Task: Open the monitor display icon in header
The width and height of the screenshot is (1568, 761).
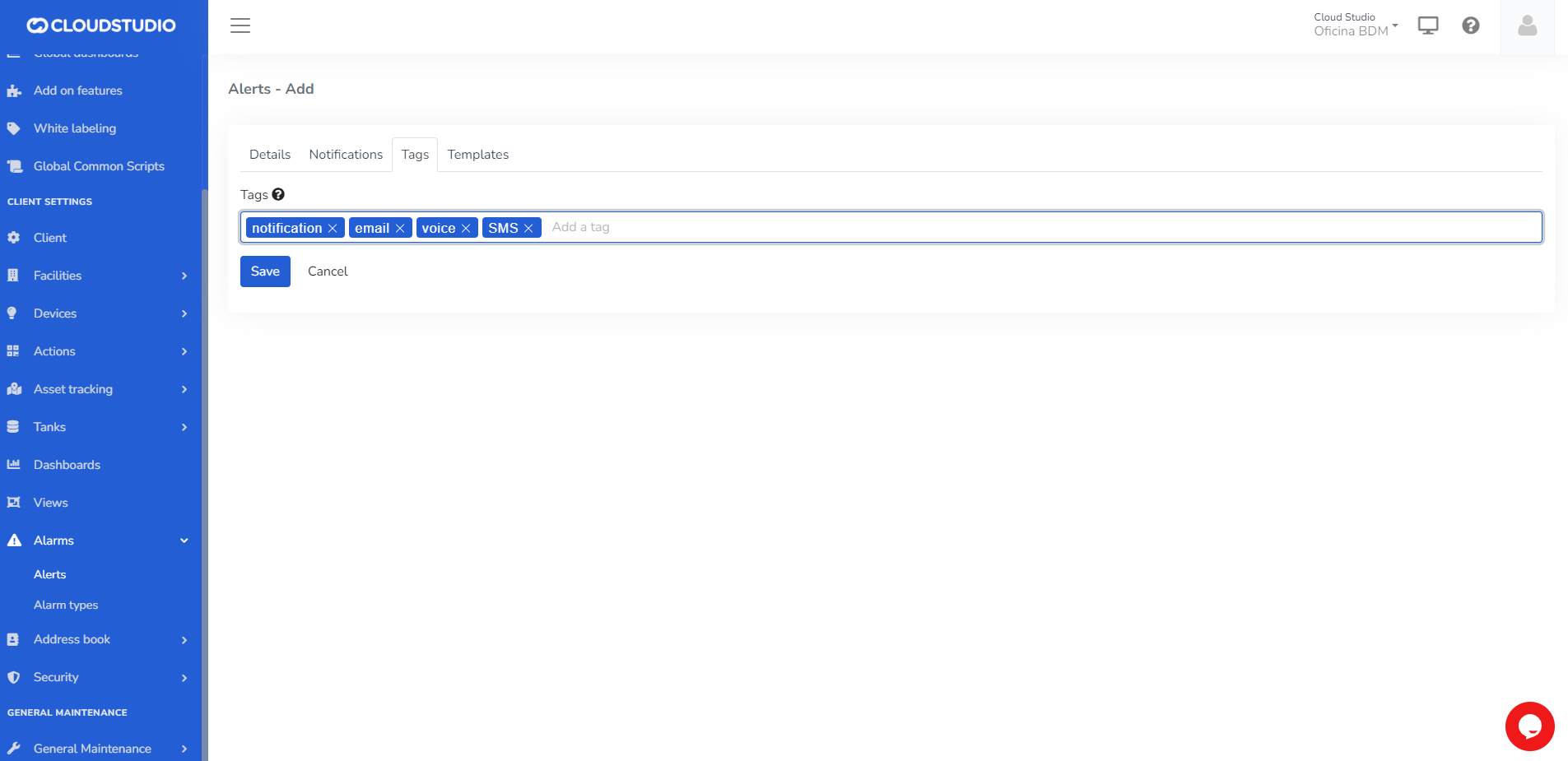Action: (1428, 26)
